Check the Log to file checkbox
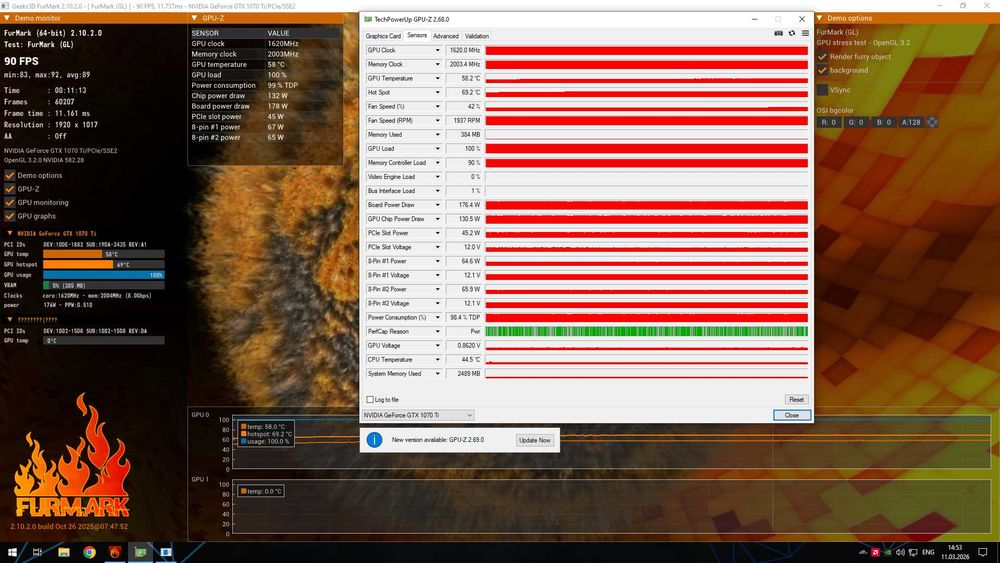Screen dimensions: 1000x563 (x=370, y=399)
